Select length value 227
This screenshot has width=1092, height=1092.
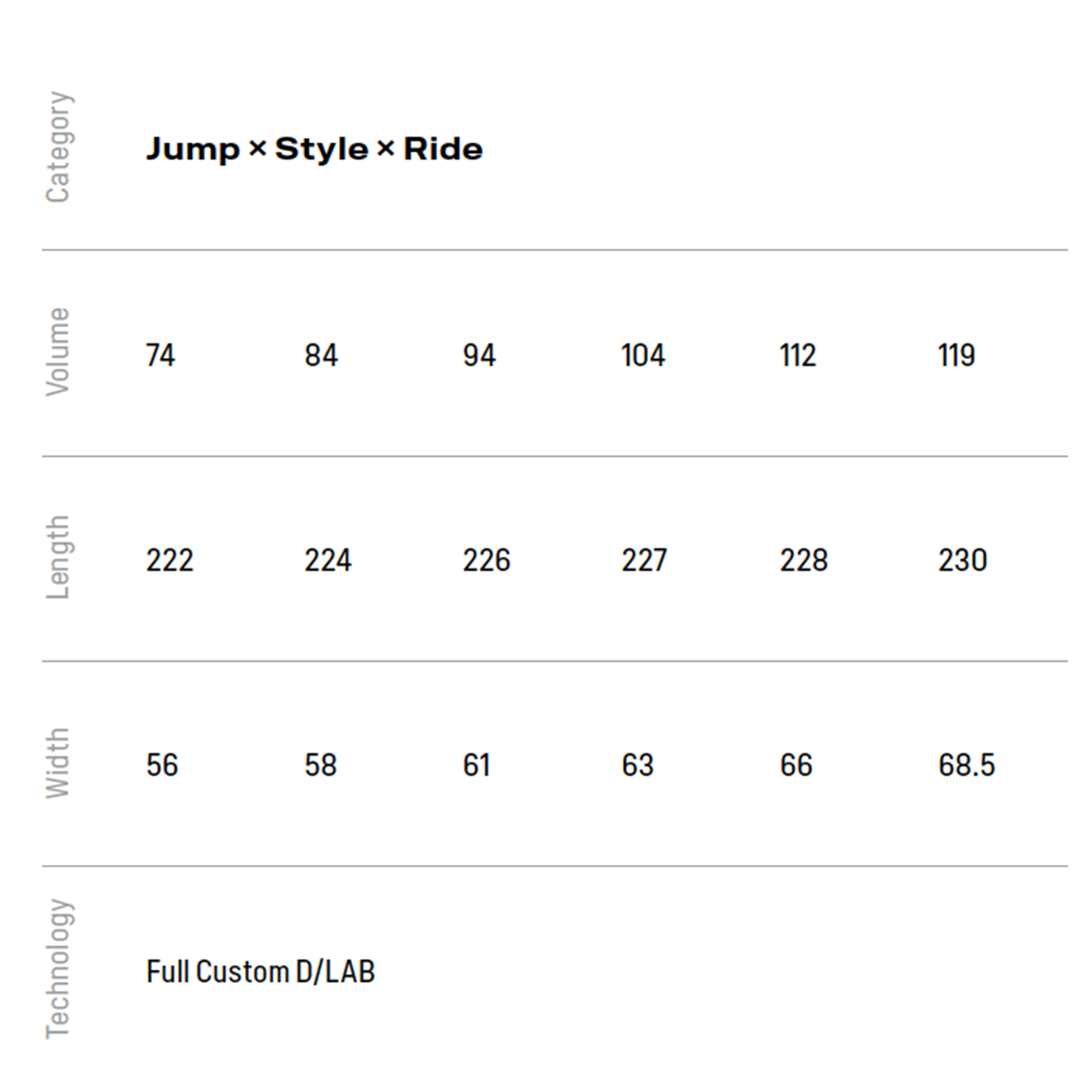[644, 560]
